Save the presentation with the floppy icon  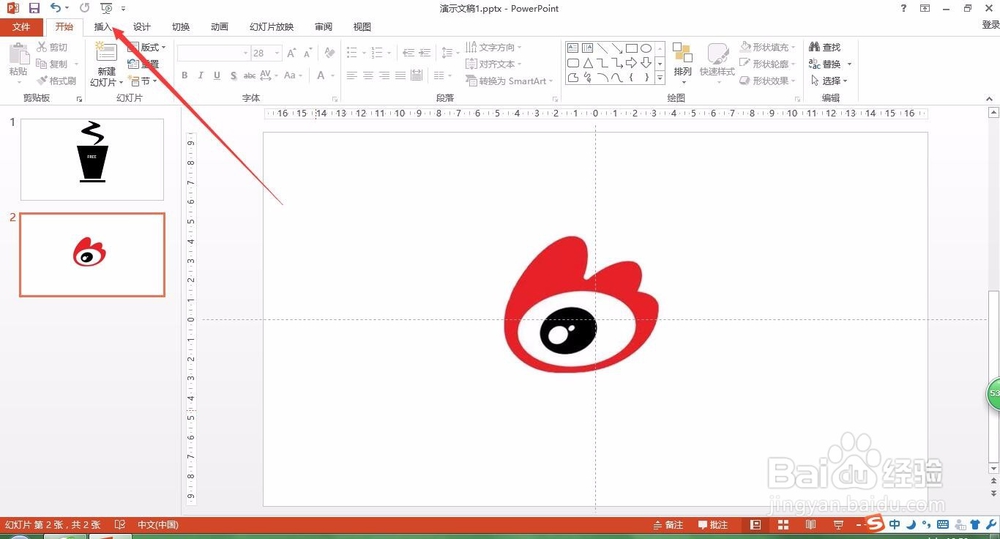(x=34, y=8)
